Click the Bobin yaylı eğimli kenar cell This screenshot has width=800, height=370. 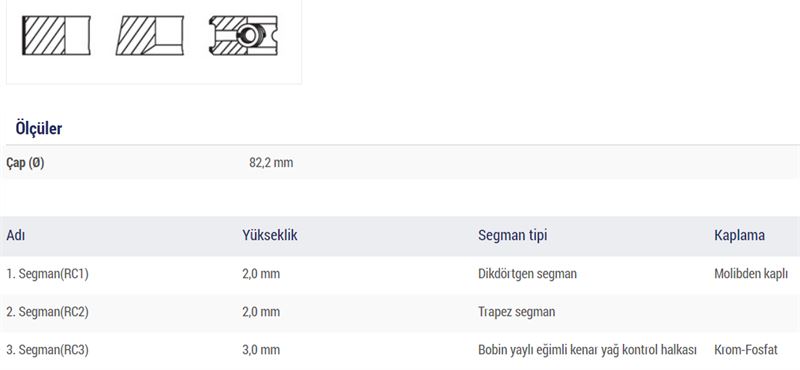coord(587,350)
